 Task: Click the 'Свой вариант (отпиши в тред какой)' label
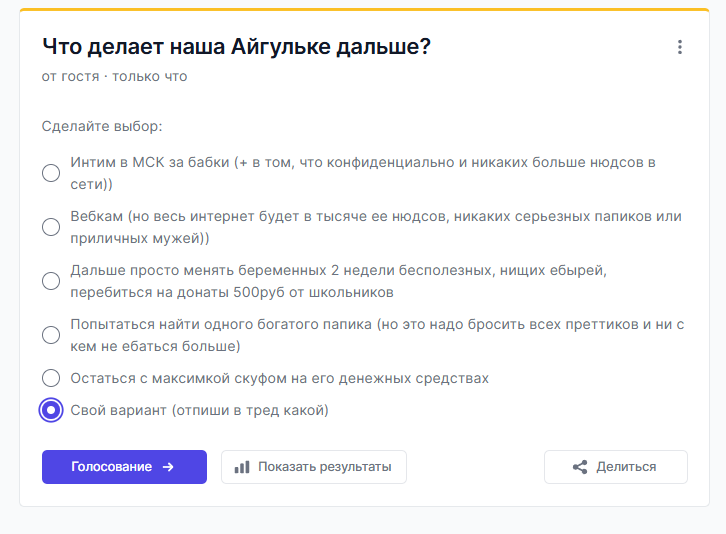200,410
